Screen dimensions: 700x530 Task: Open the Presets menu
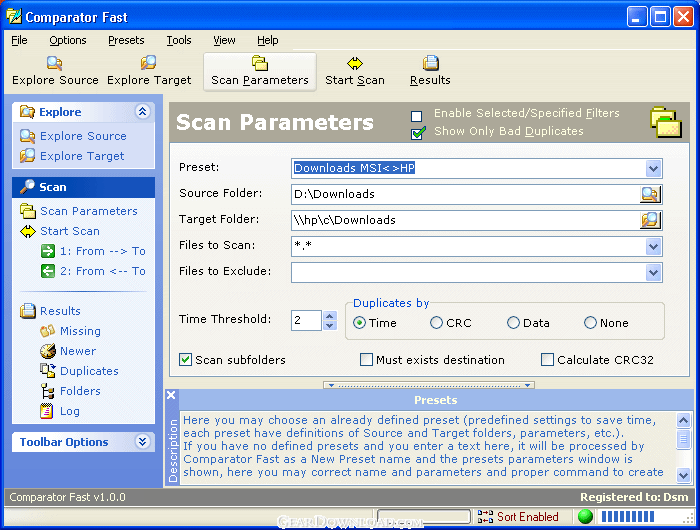pyautogui.click(x=126, y=40)
